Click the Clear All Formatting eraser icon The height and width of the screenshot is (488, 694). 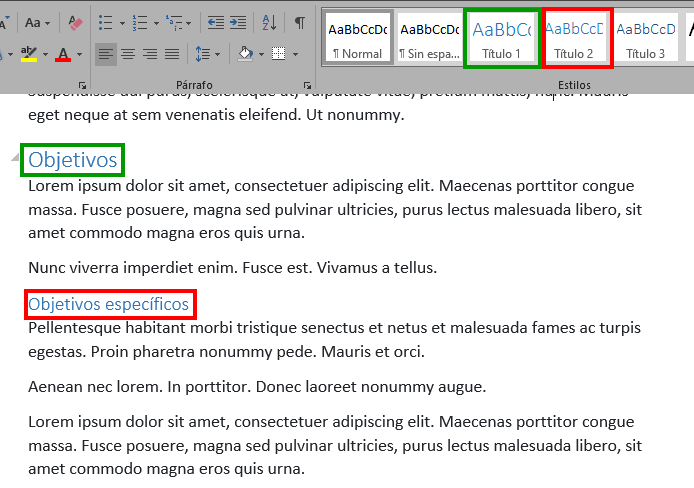(77, 22)
